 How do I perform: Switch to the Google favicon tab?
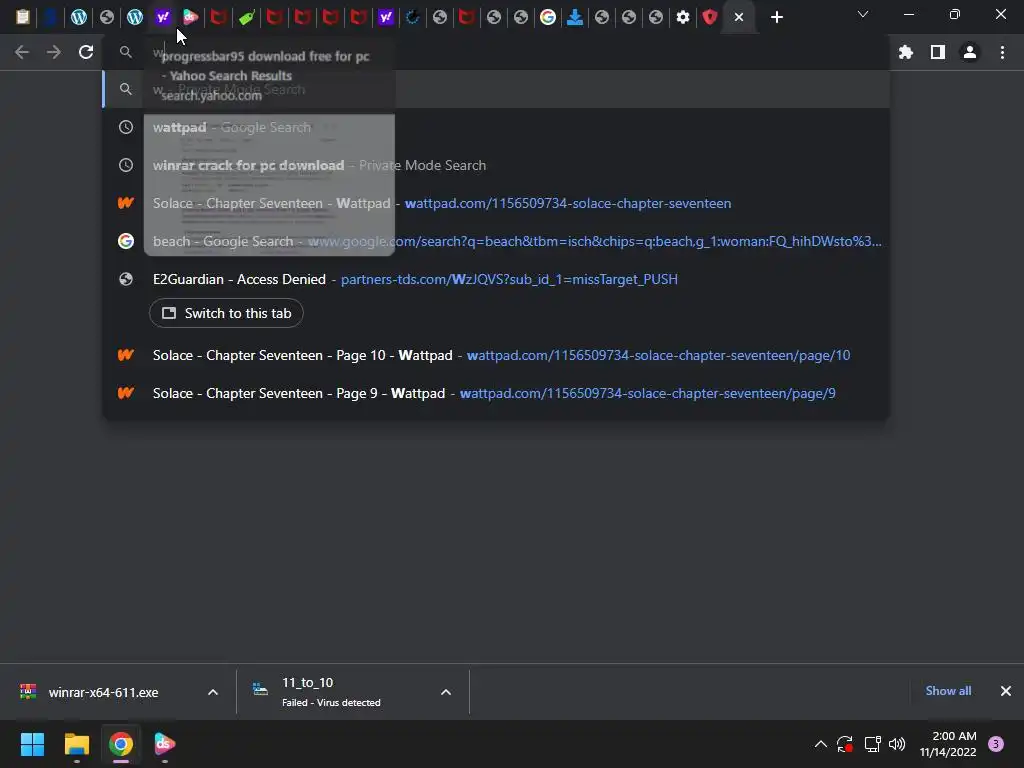click(548, 17)
